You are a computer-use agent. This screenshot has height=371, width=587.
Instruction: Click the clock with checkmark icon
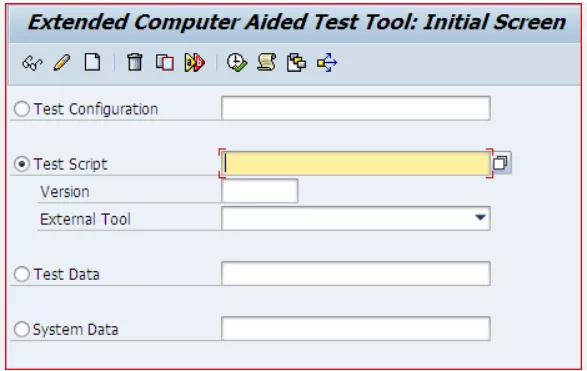coord(237,63)
